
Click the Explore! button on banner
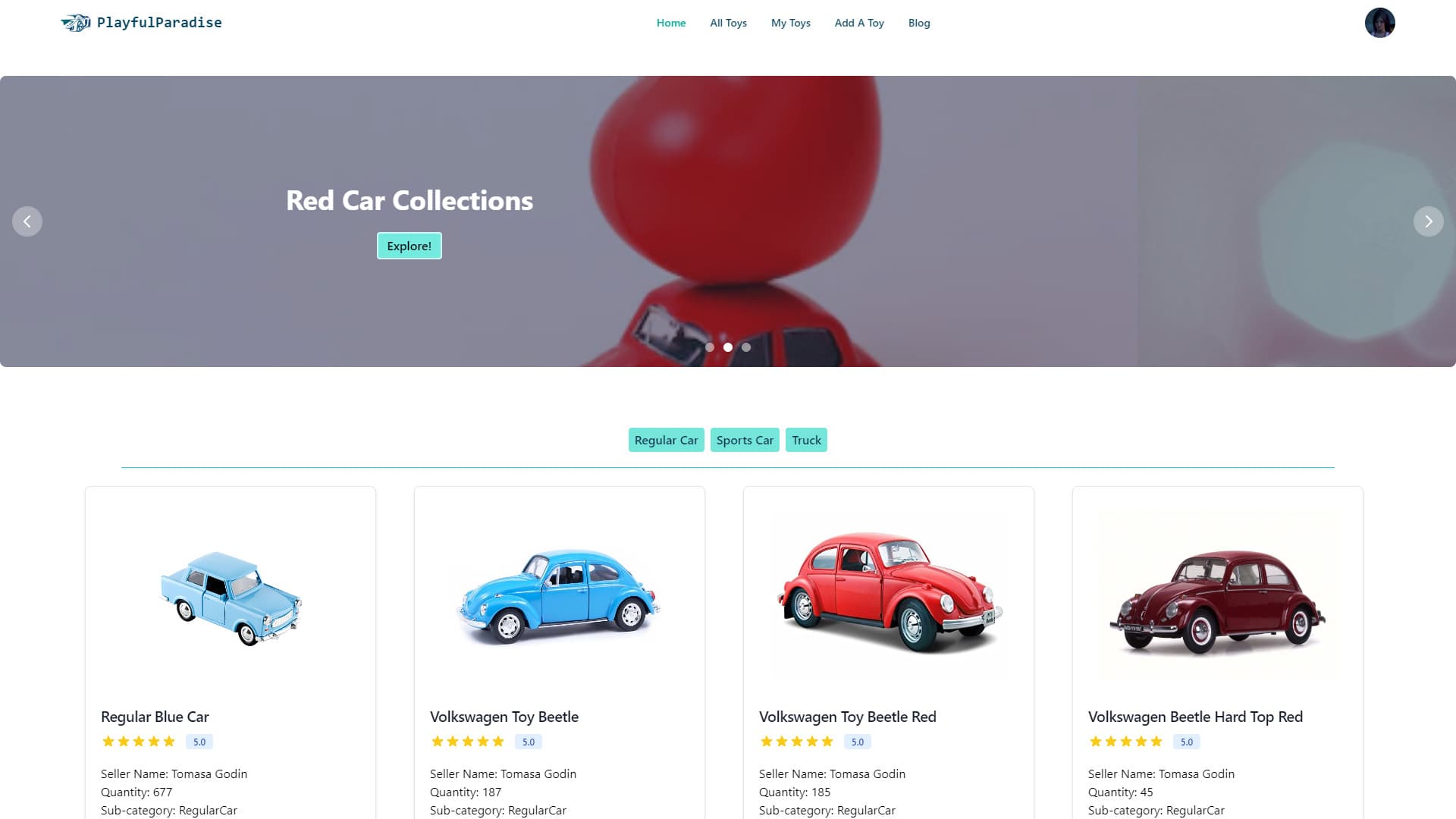tap(409, 246)
